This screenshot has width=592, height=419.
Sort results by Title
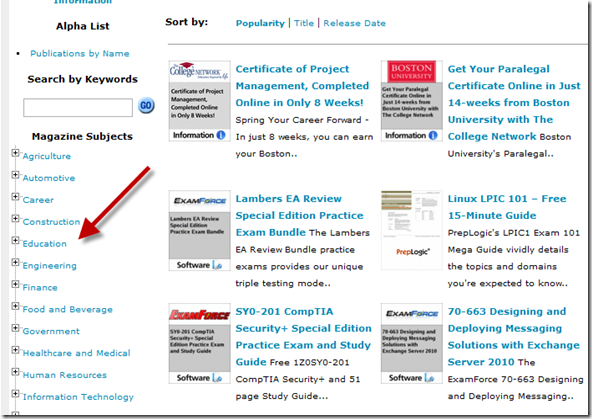coord(304,23)
